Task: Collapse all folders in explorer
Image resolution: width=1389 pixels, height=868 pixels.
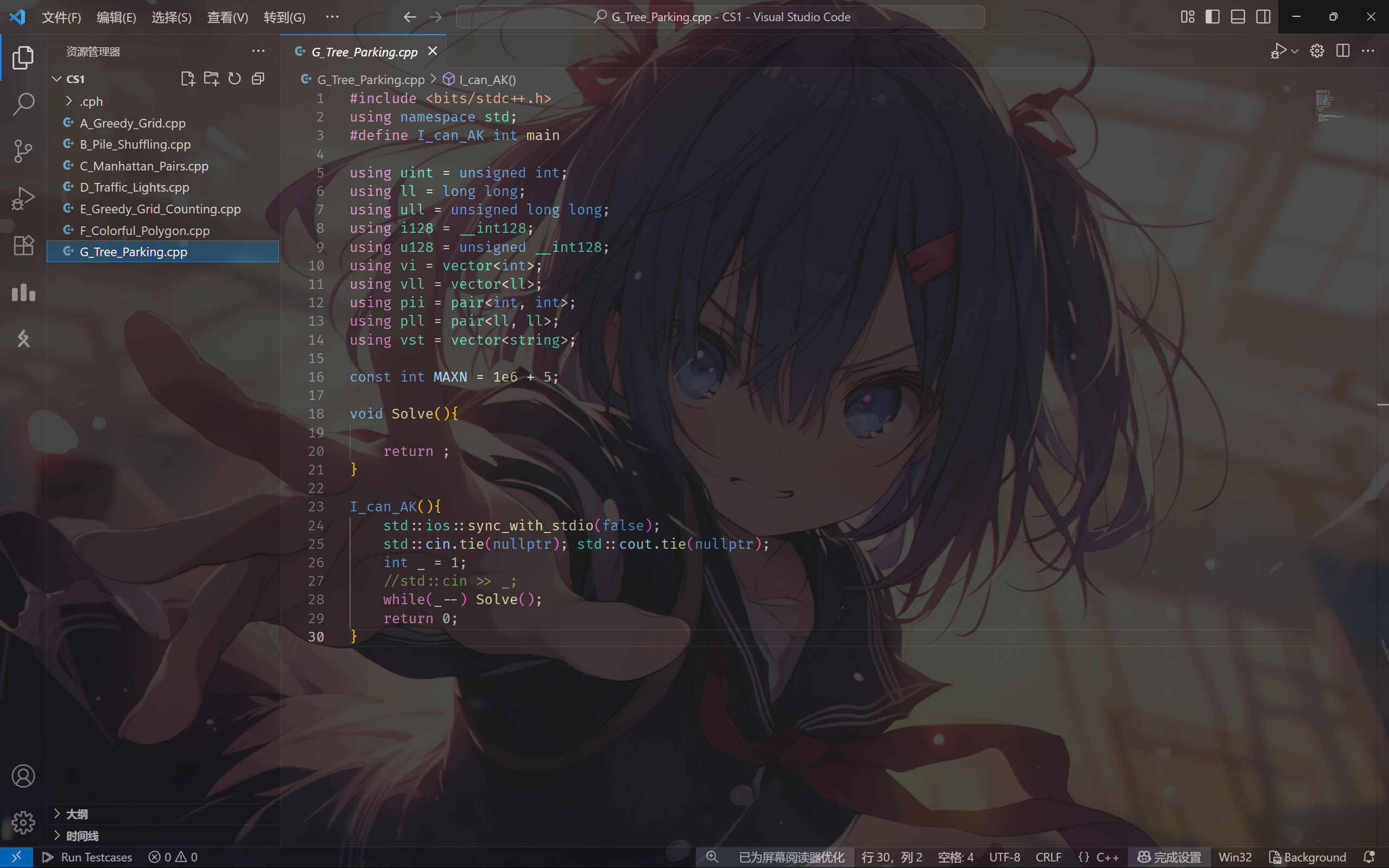Action: pyautogui.click(x=258, y=79)
